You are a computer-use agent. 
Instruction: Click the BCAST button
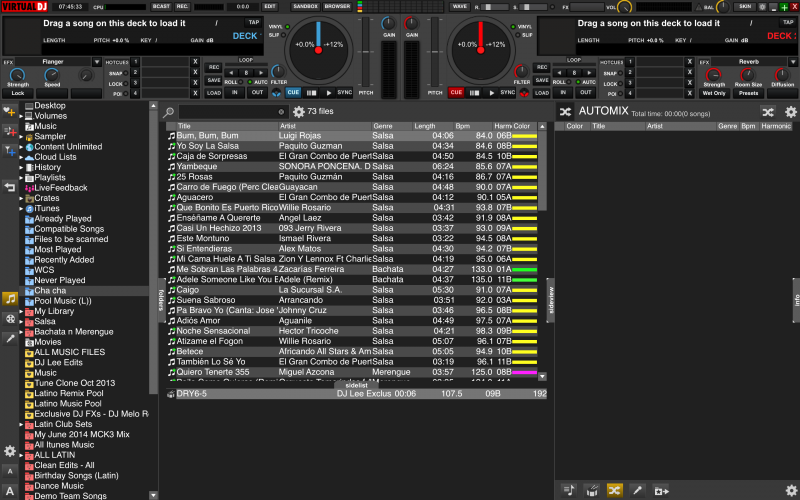161,7
